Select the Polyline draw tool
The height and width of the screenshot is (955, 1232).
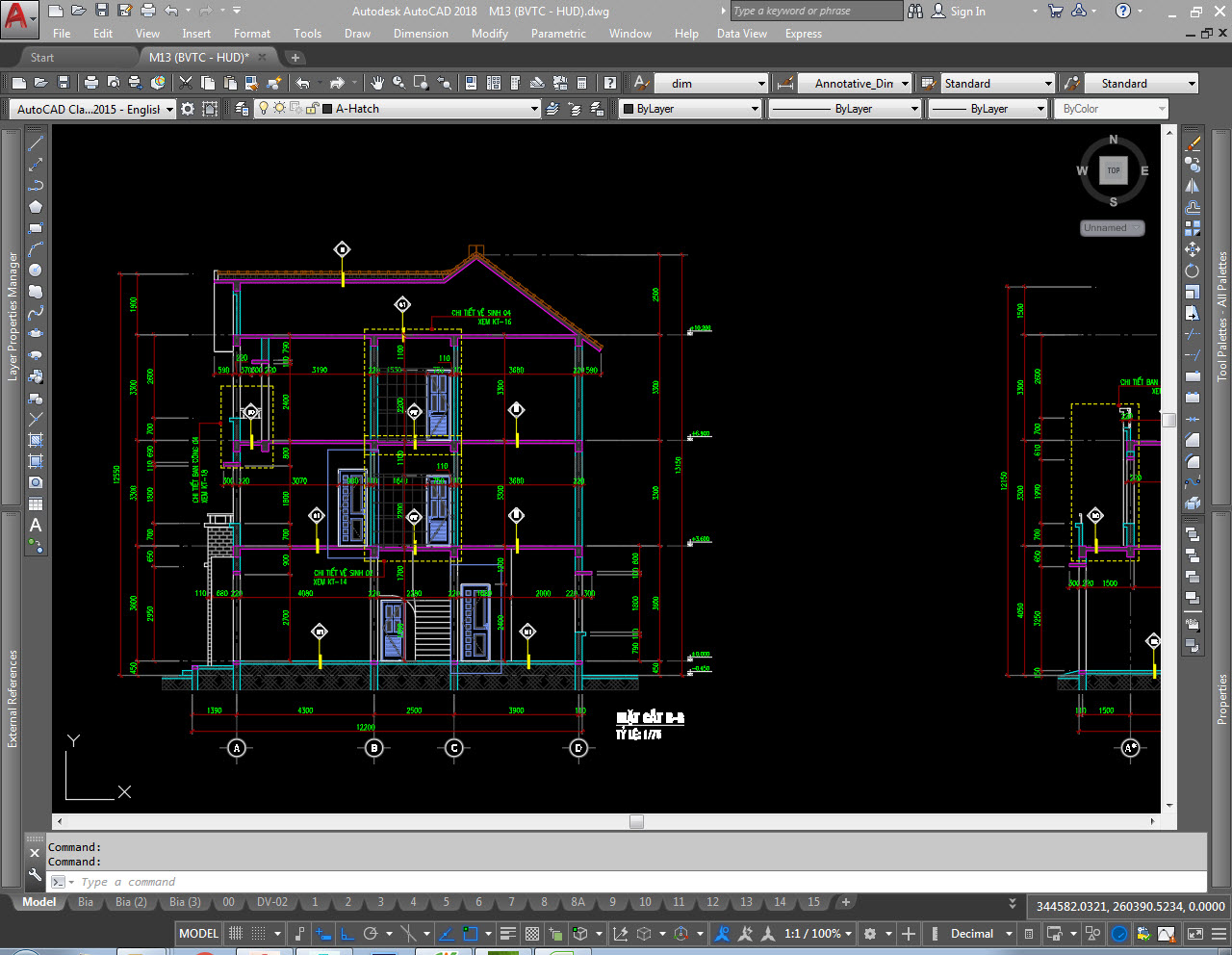36,185
